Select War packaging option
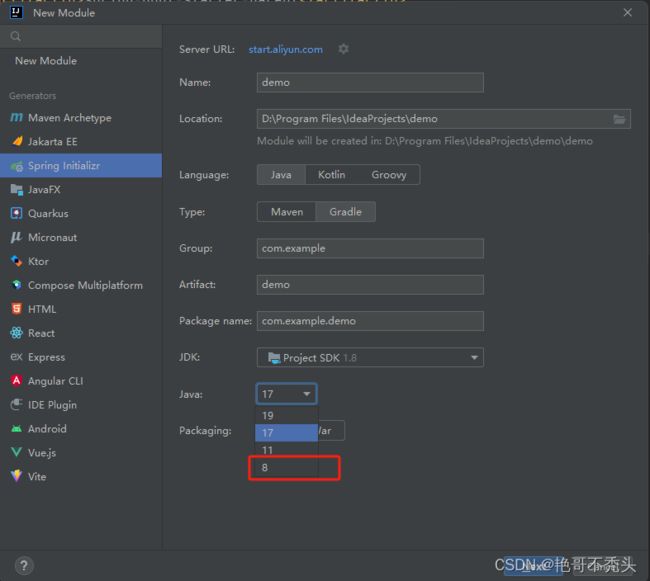This screenshot has width=650, height=581. pos(330,431)
